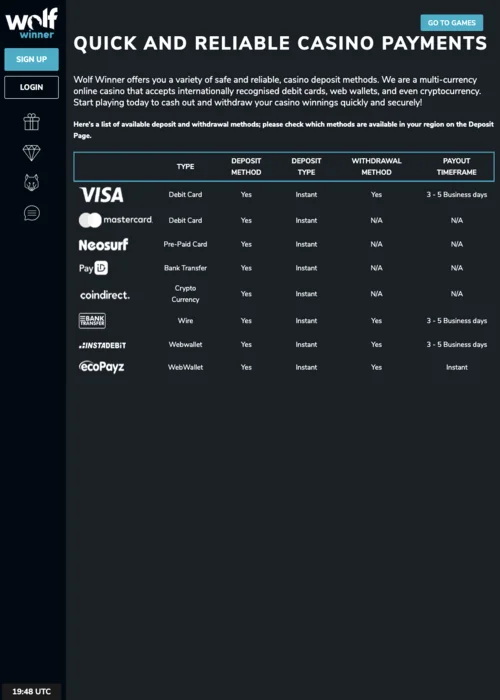Viewport: 500px width, 700px height.
Task: Click 'Webwallet' in the Instadebit row
Action: tap(185, 344)
